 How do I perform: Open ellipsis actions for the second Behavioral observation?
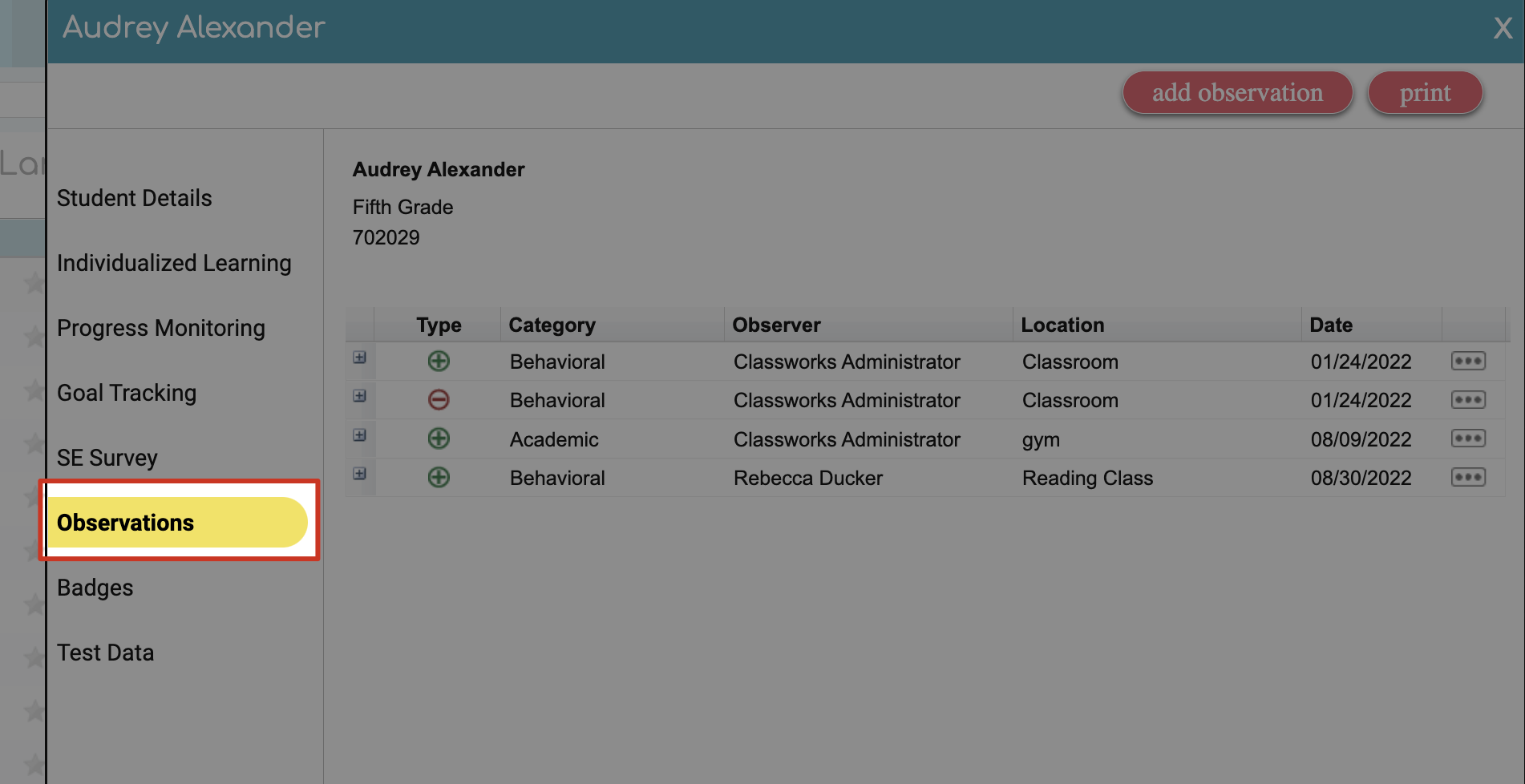(x=1468, y=399)
